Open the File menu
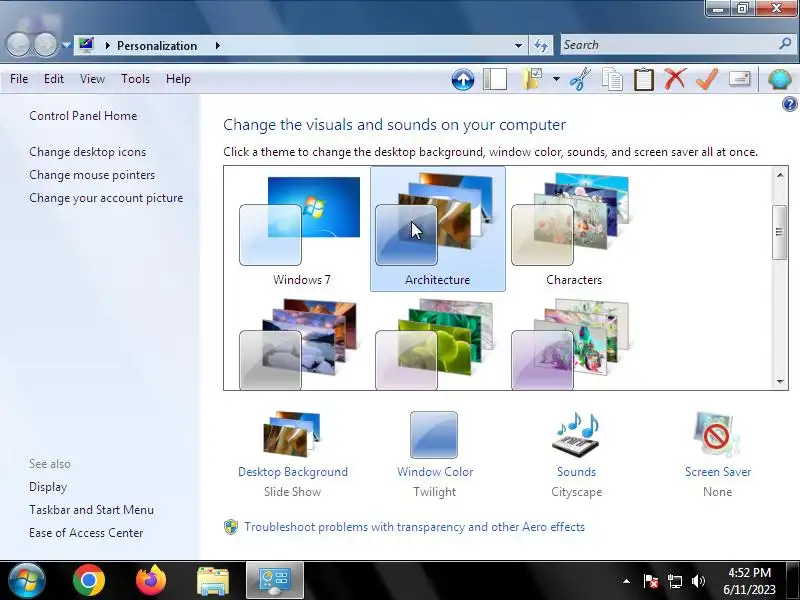Image resolution: width=800 pixels, height=600 pixels. point(19,79)
